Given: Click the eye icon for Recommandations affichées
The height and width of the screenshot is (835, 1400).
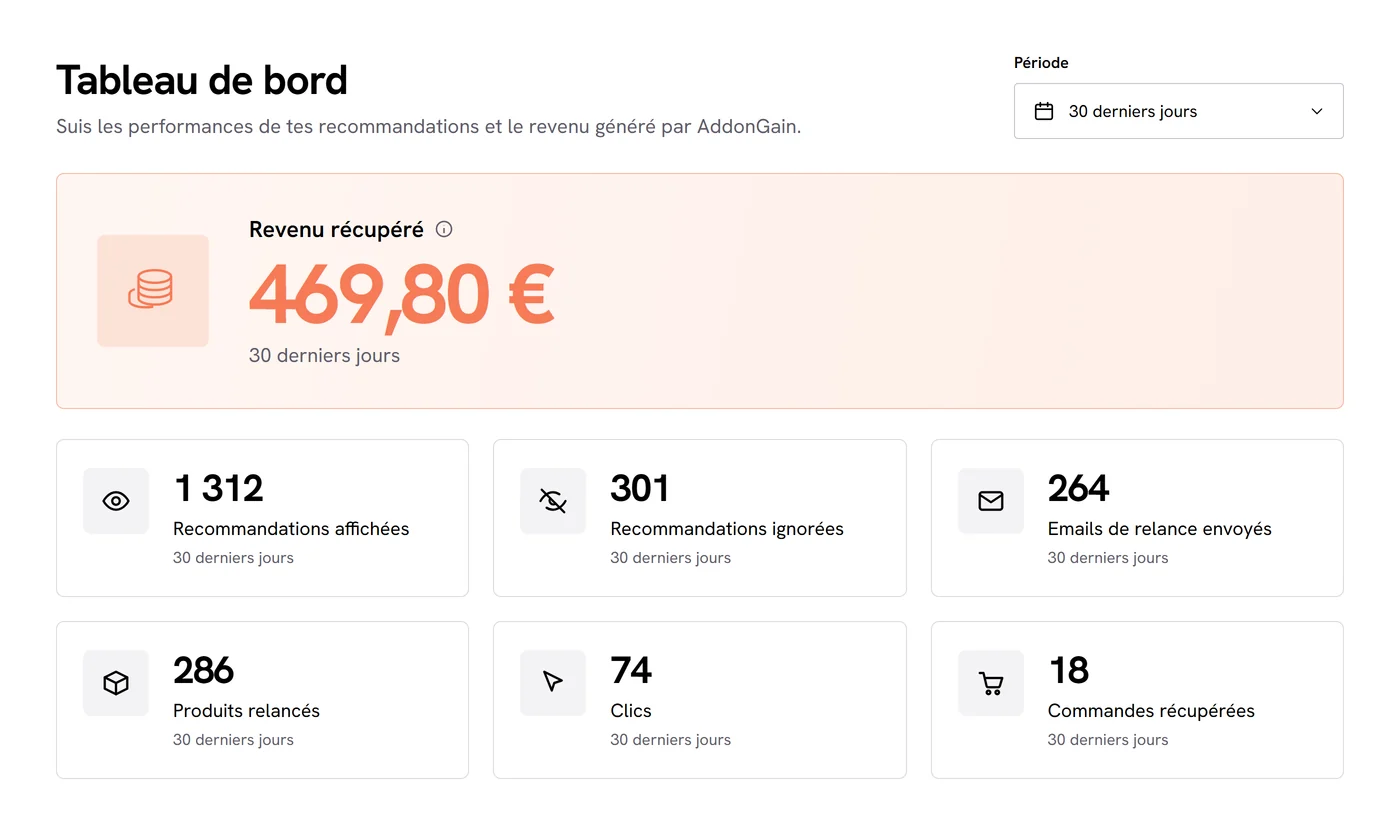Looking at the screenshot, I should click(x=116, y=501).
